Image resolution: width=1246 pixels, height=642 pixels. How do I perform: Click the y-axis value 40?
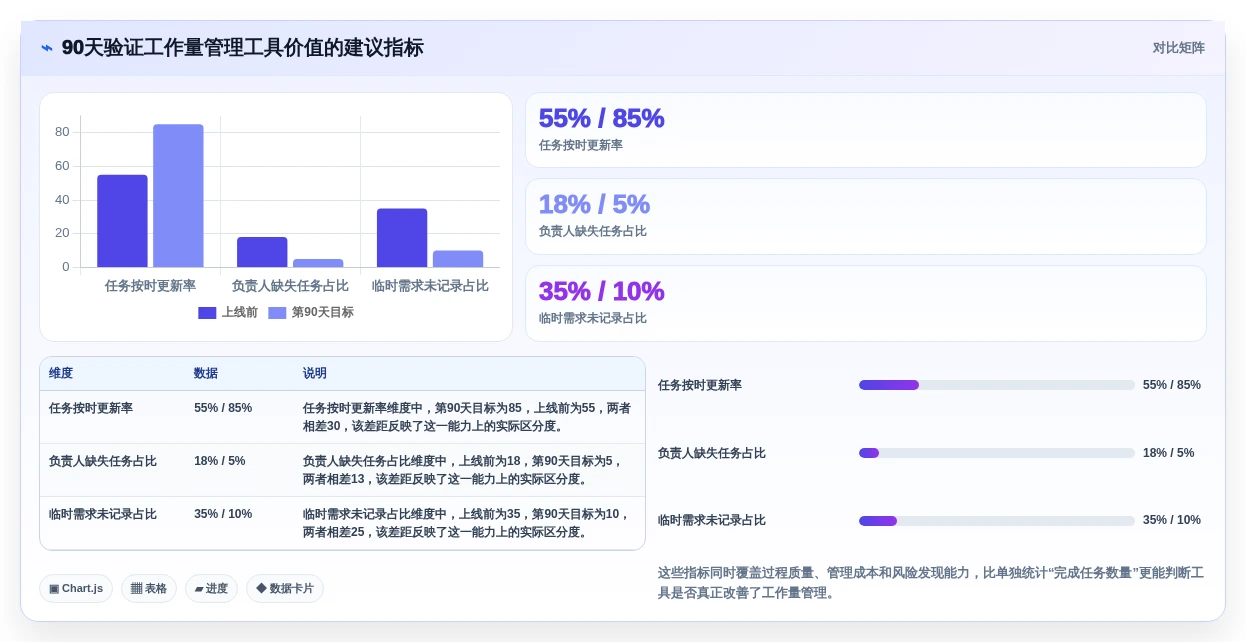62,200
